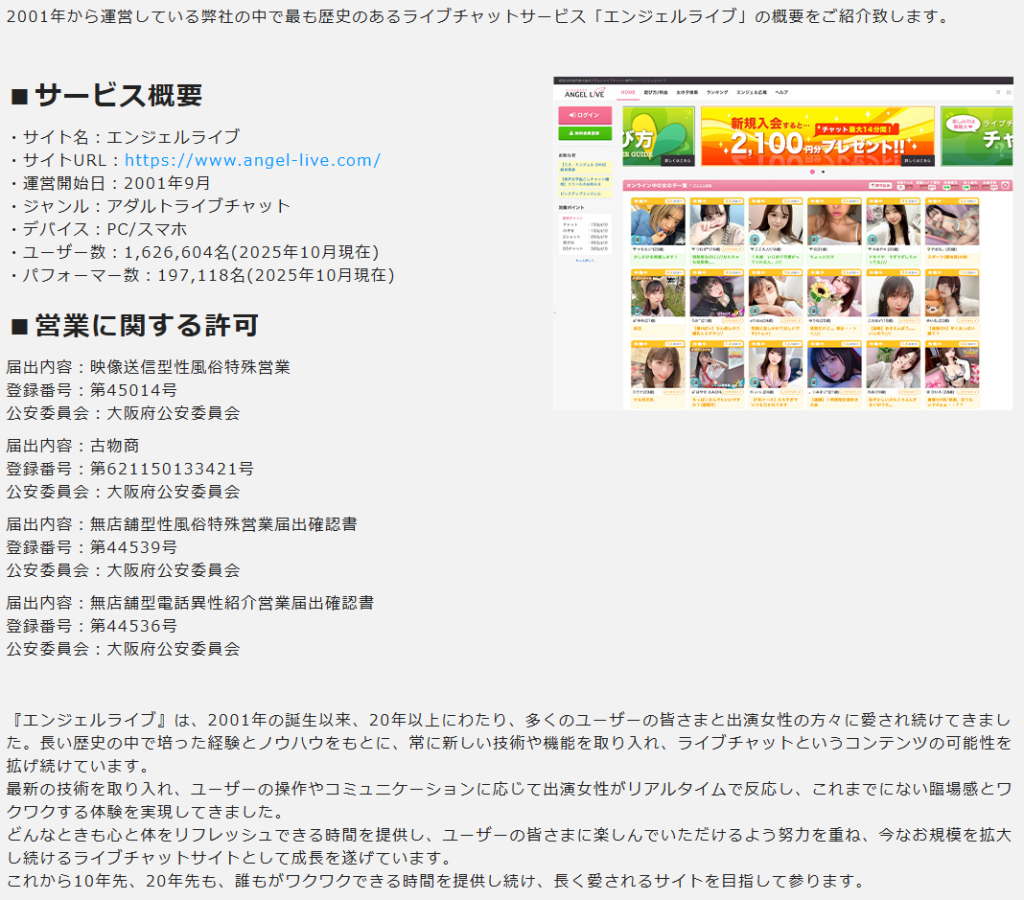Click the sentence starting これから10年先、20年先も
Image resolution: width=1024 pixels, height=900 pixels.
pos(436,880)
